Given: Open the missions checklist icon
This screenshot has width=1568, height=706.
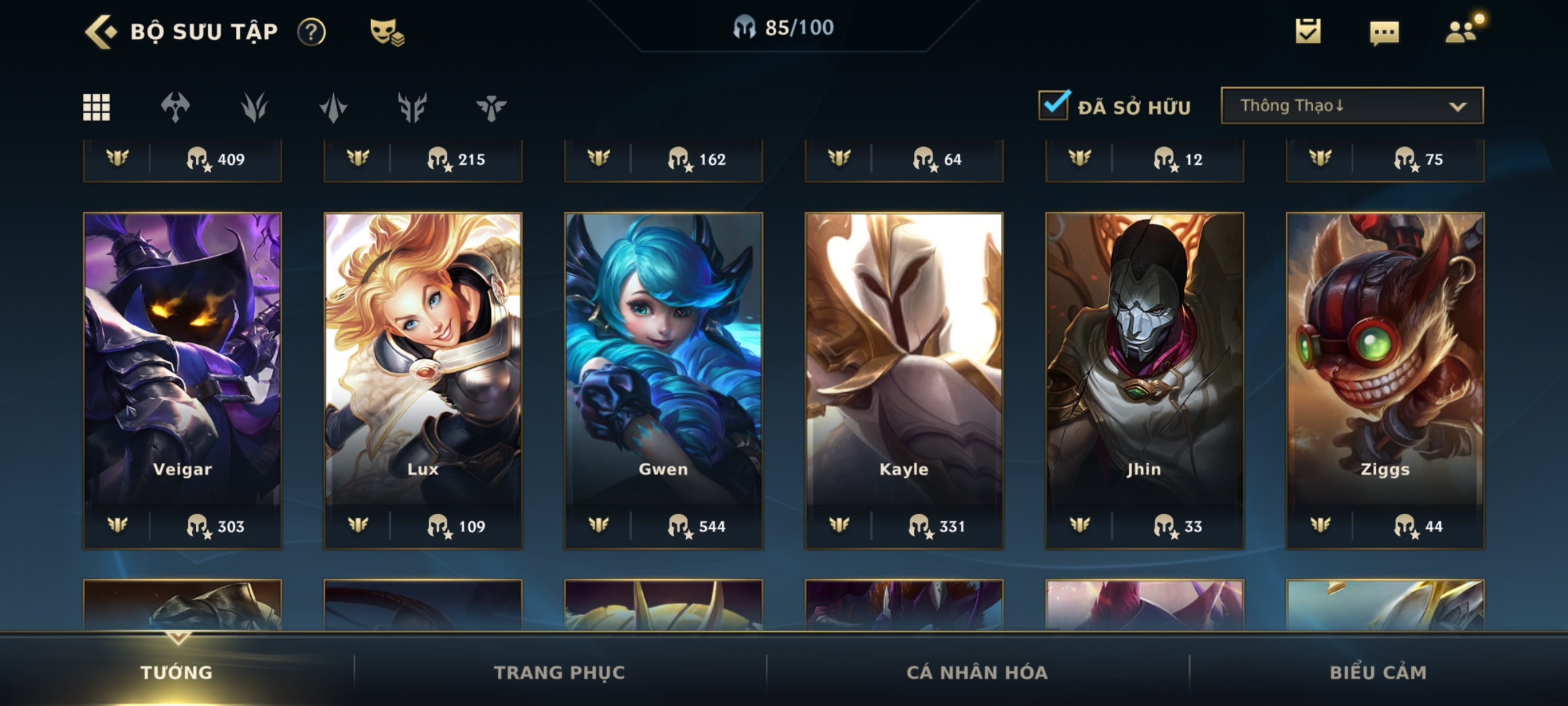Looking at the screenshot, I should pos(1308,31).
